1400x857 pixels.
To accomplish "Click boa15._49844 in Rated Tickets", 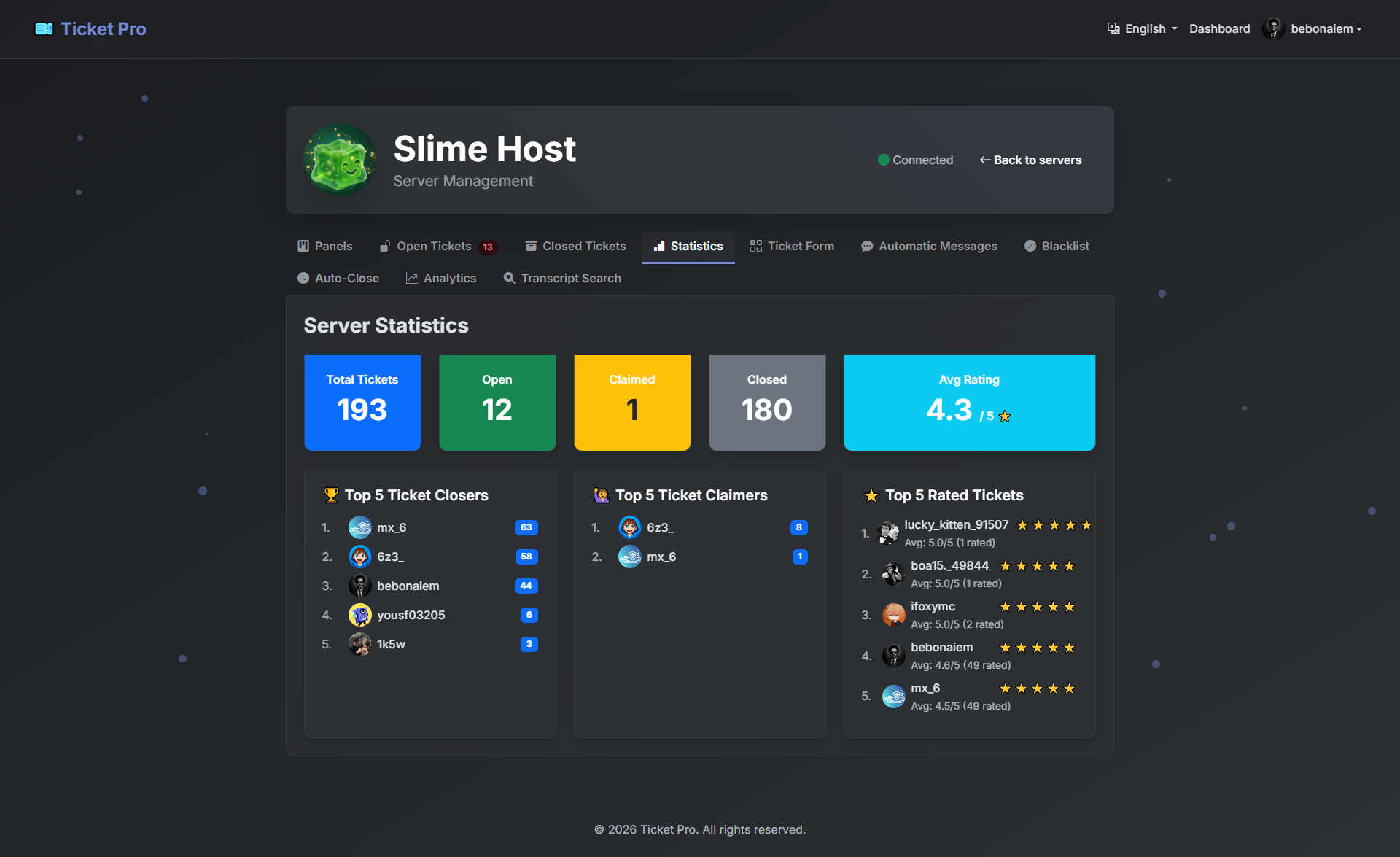I will 949,565.
